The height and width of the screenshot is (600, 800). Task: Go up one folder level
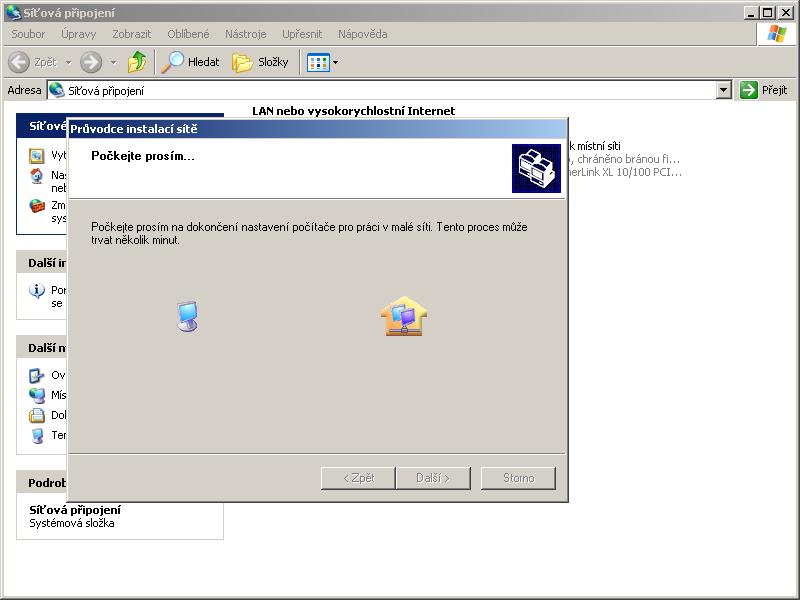(x=137, y=62)
